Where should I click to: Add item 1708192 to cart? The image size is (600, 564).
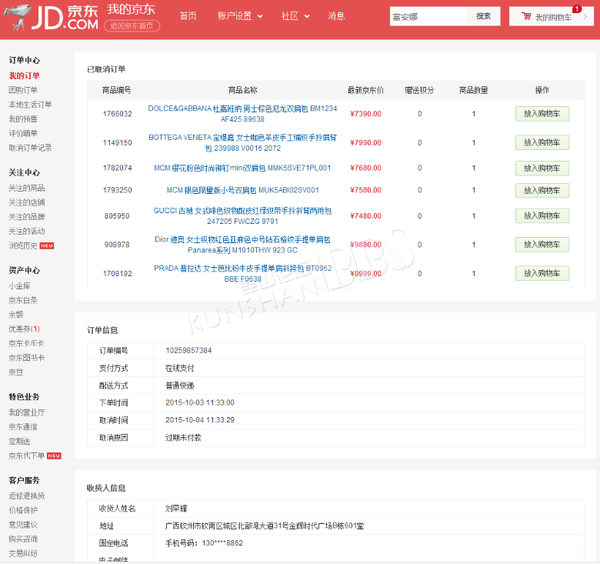tap(542, 273)
